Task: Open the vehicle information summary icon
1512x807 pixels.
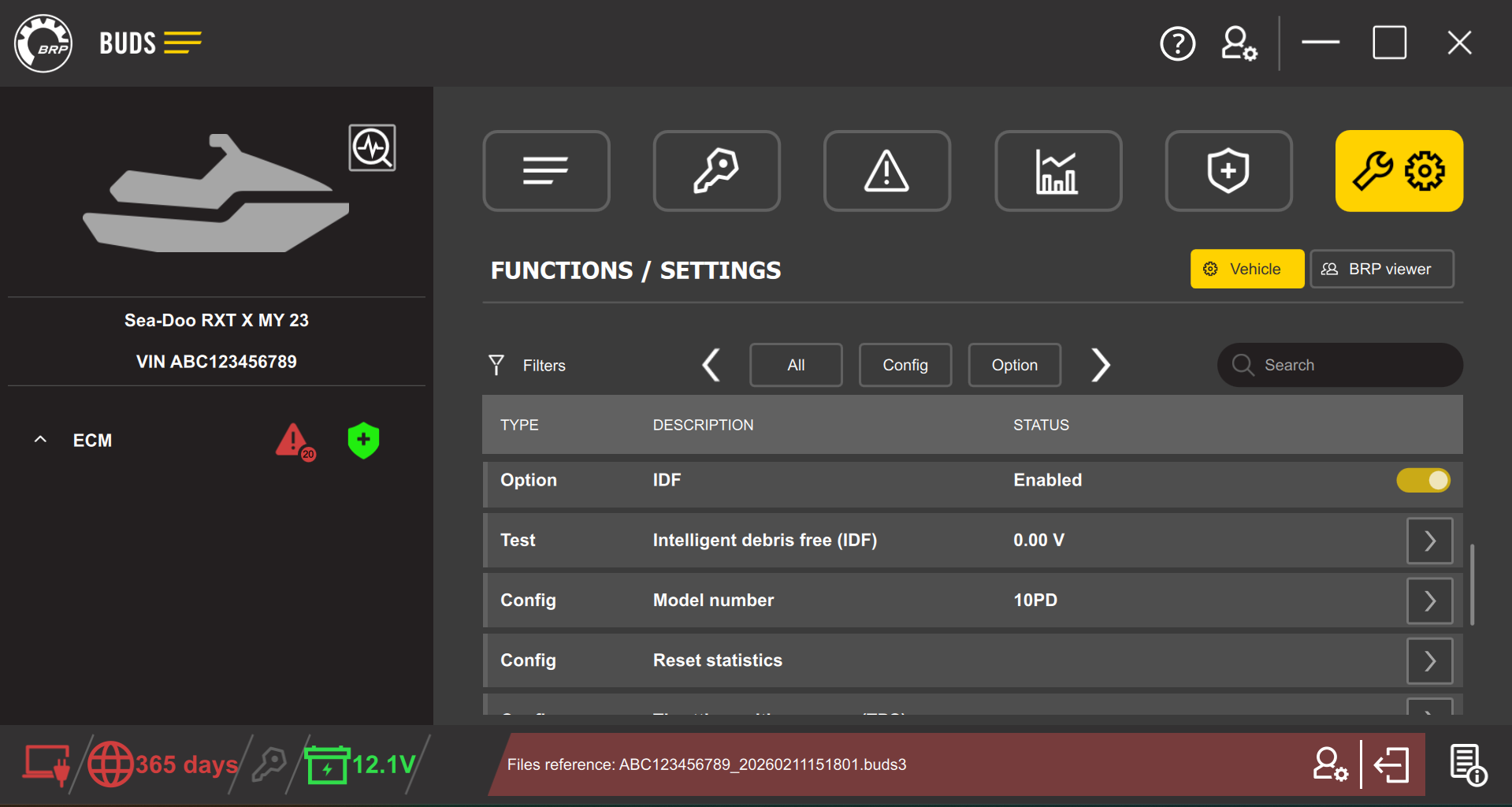Action: pyautogui.click(x=546, y=170)
